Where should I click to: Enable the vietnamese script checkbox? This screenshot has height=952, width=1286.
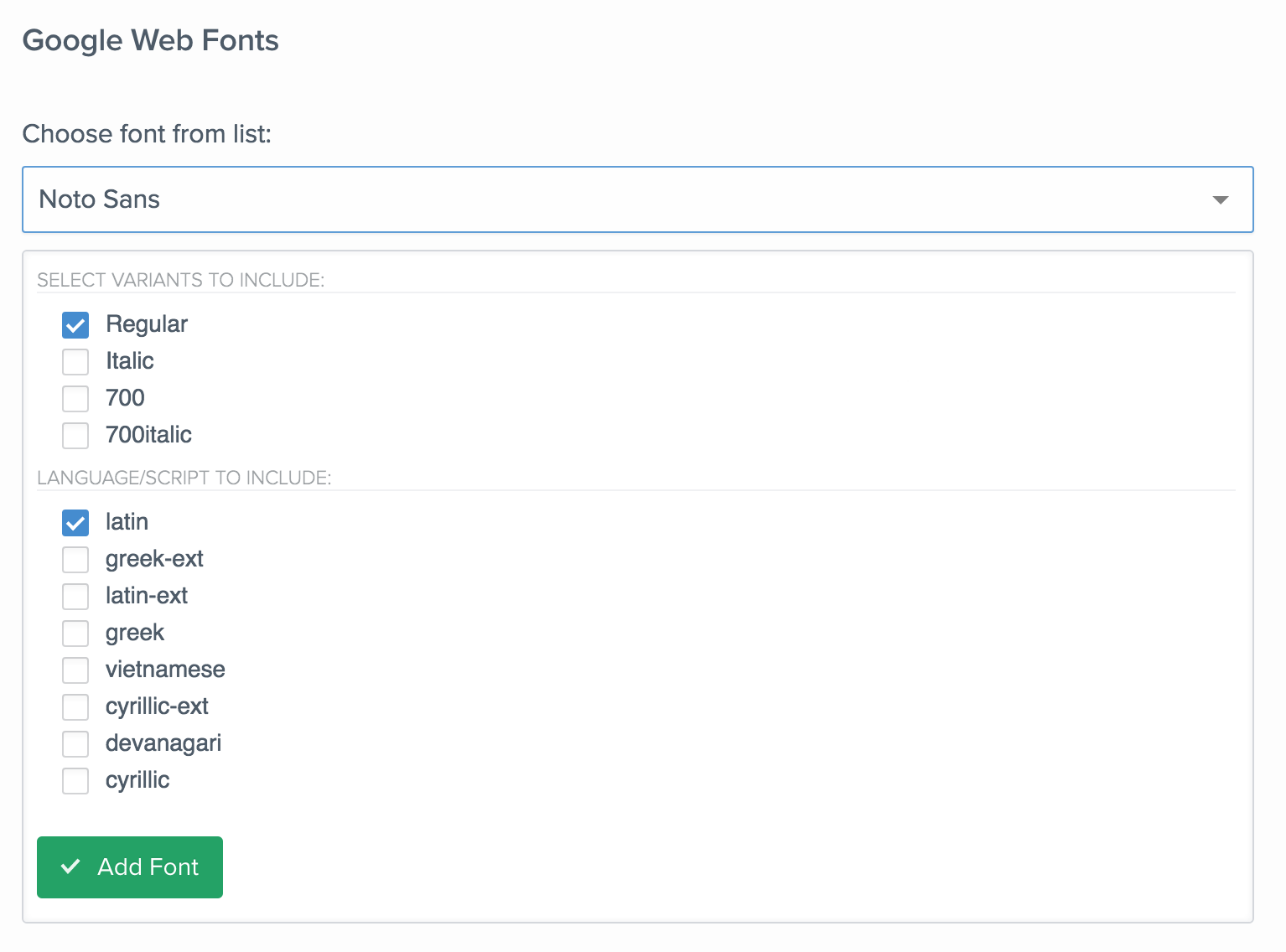[x=75, y=670]
